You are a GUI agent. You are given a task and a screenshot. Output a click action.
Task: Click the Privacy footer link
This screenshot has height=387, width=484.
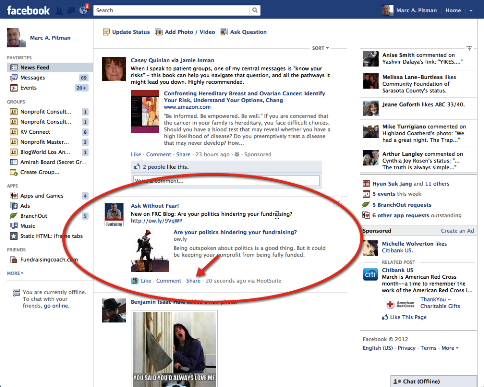pyautogui.click(x=407, y=348)
